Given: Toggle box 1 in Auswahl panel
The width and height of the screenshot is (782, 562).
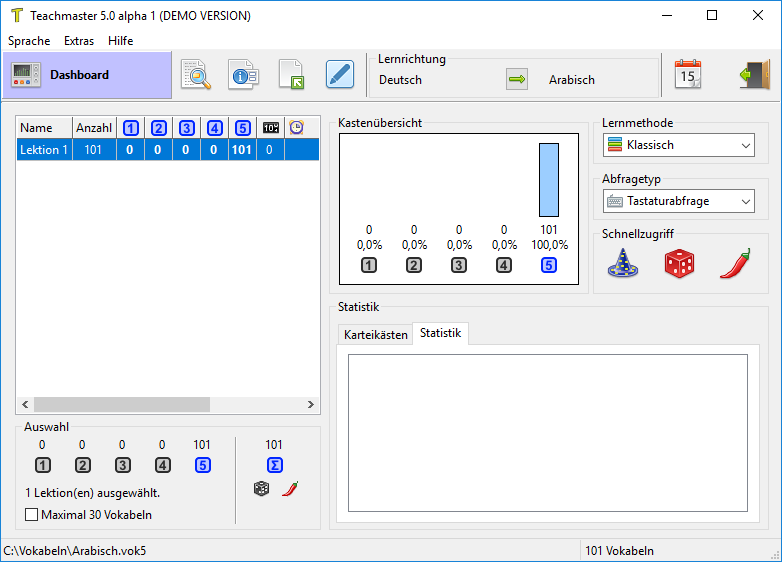Looking at the screenshot, I should click(x=42, y=465).
